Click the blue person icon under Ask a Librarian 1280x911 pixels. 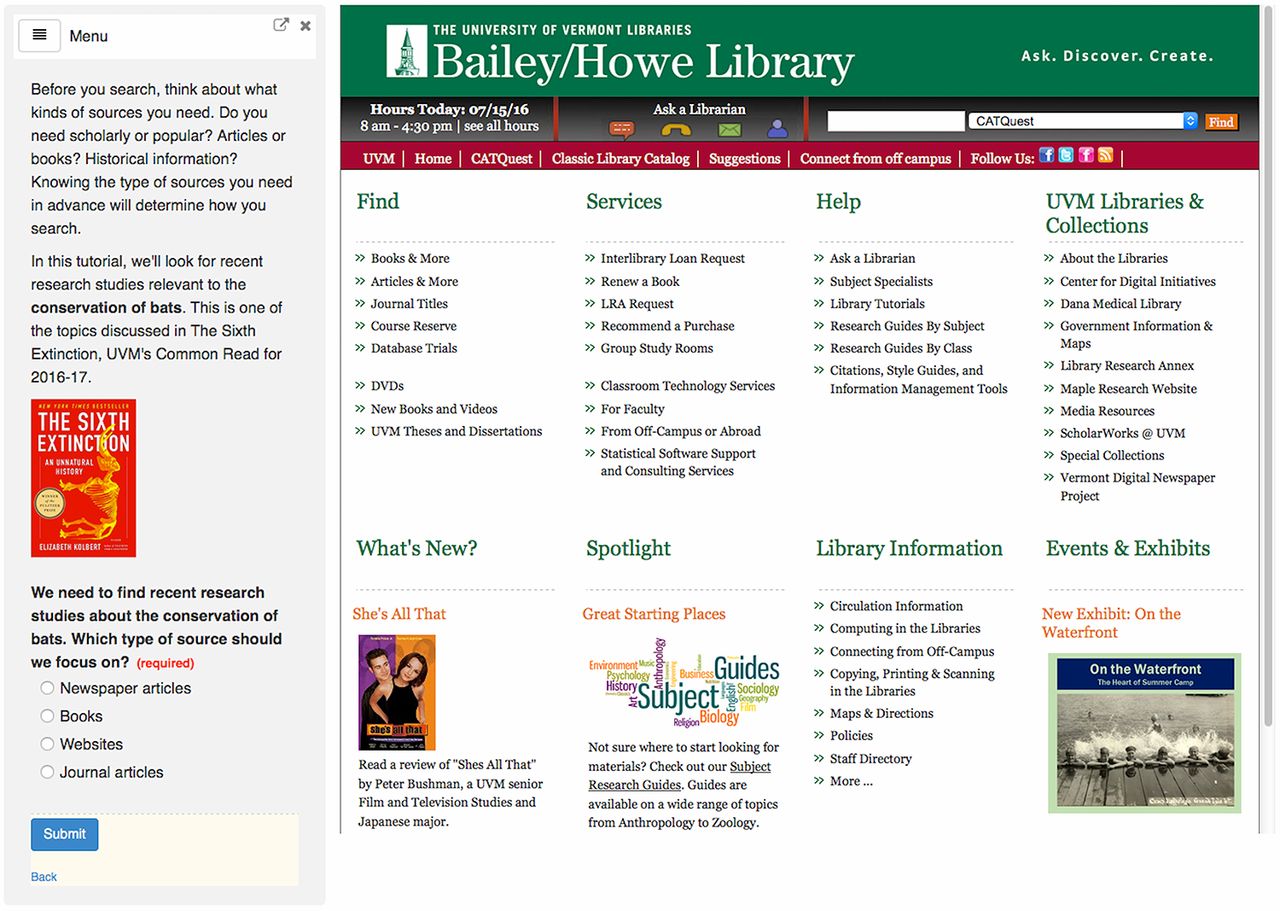(777, 129)
